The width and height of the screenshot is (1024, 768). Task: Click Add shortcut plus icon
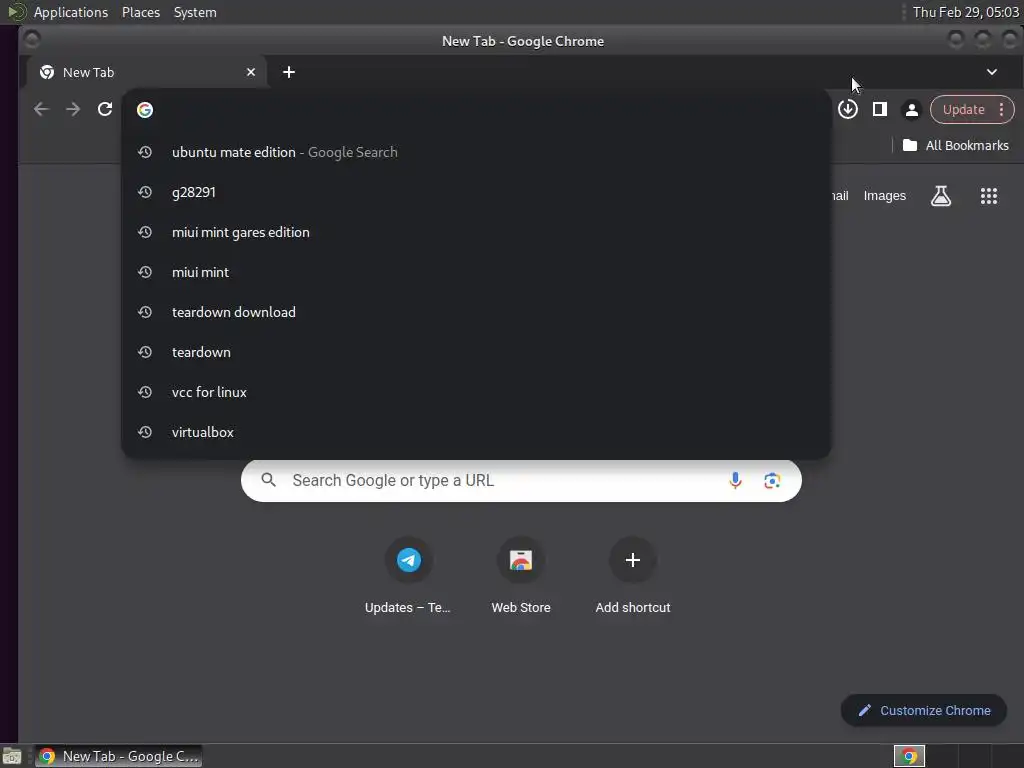click(633, 560)
